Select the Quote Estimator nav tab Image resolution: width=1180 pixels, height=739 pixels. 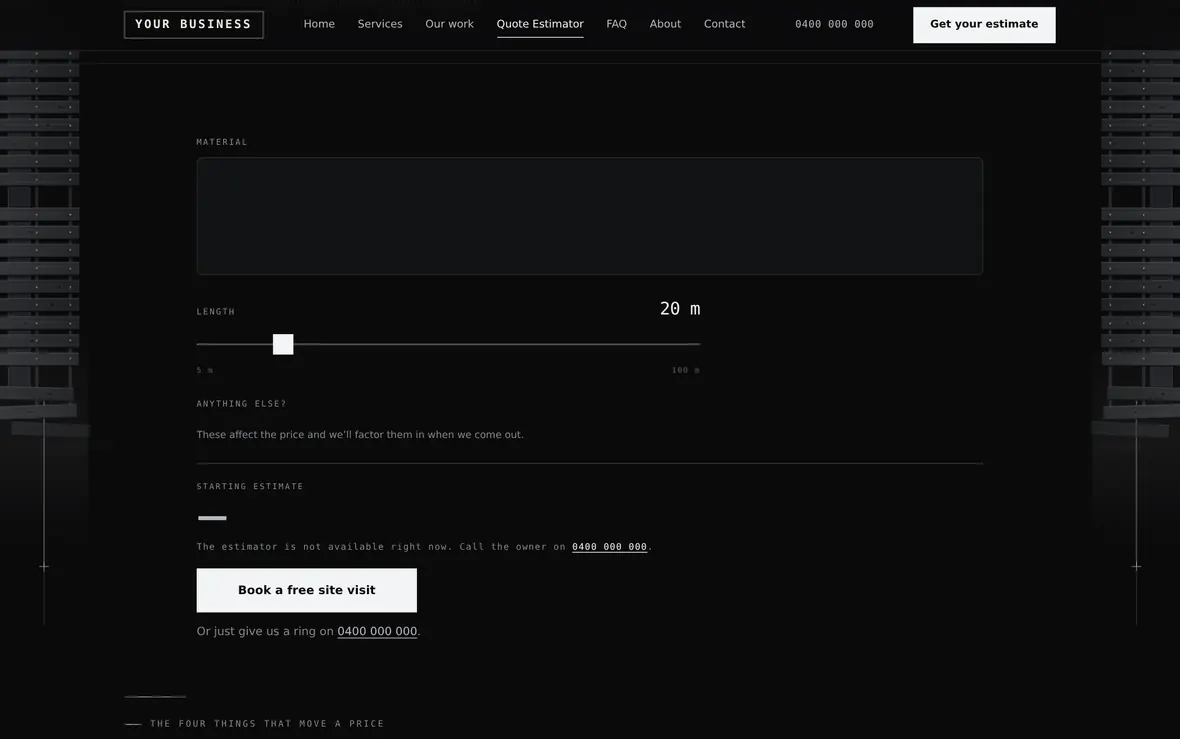click(540, 24)
